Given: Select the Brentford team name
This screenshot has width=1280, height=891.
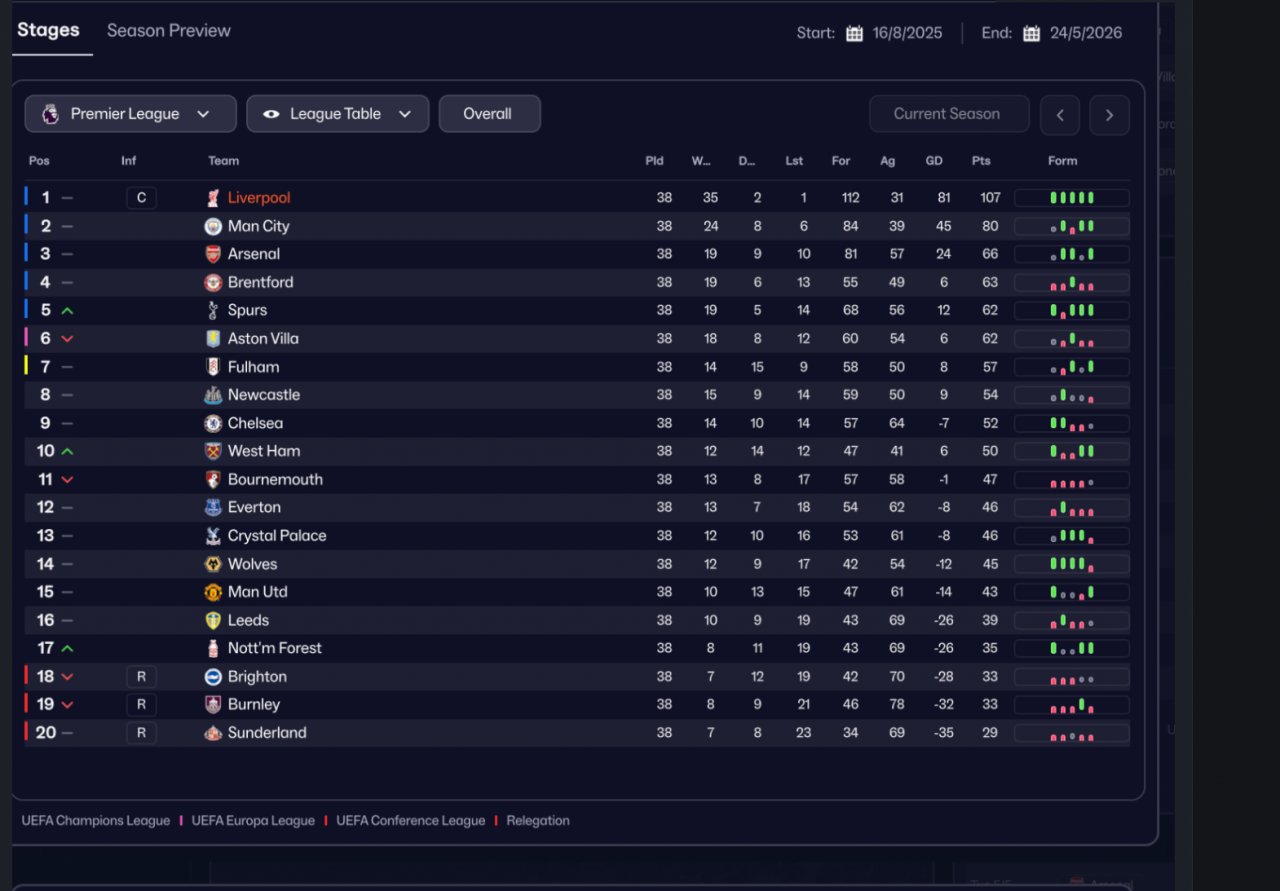Looking at the screenshot, I should pyautogui.click(x=260, y=282).
